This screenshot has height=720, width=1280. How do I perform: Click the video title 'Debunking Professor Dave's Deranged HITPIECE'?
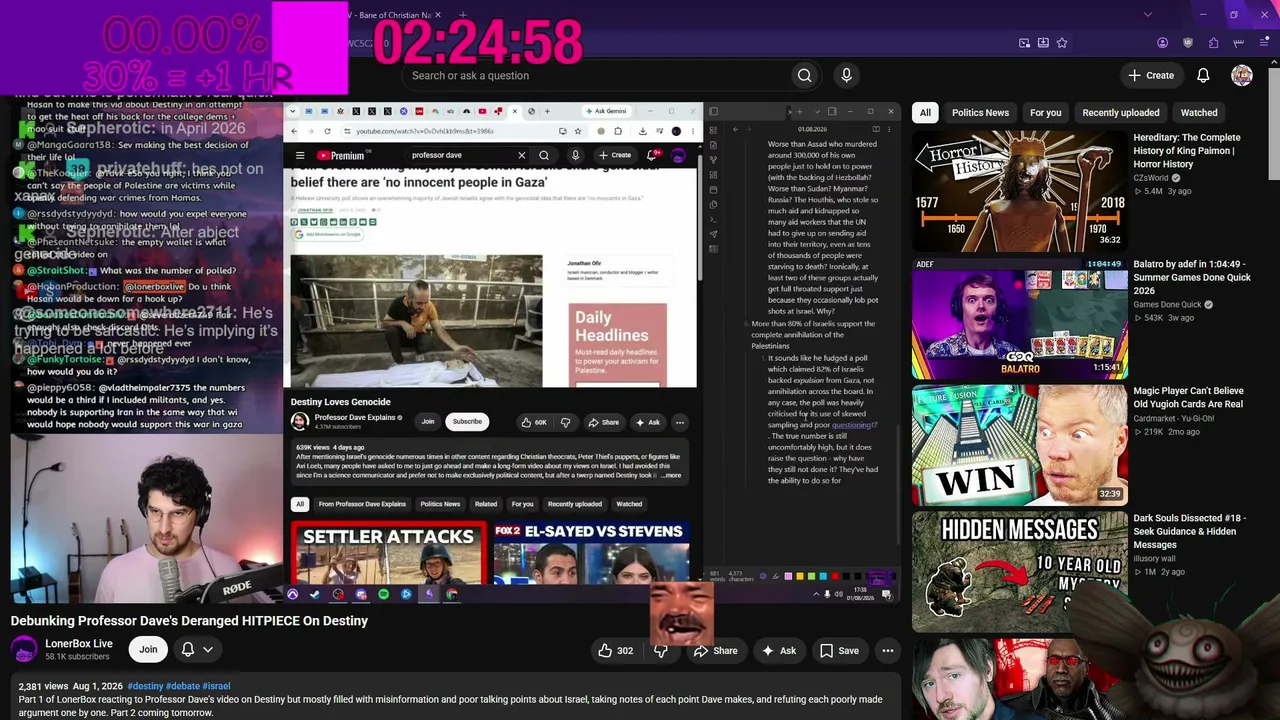(x=189, y=621)
